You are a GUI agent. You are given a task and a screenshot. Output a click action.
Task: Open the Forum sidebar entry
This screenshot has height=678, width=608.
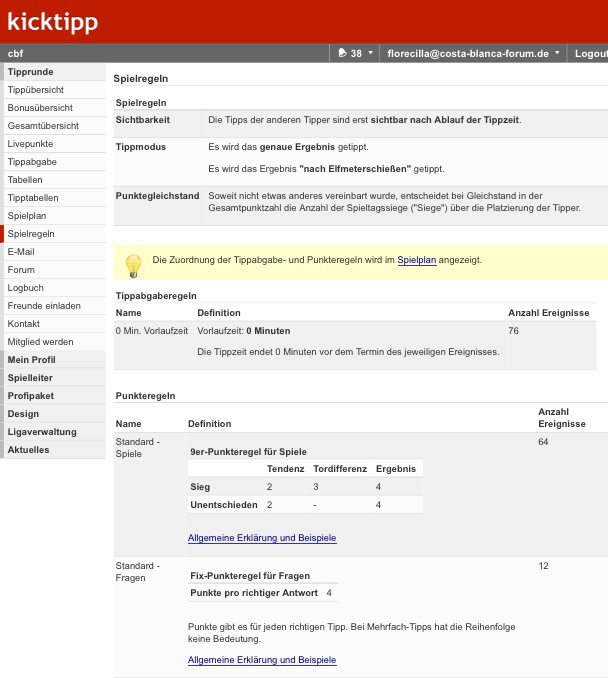[x=21, y=270]
